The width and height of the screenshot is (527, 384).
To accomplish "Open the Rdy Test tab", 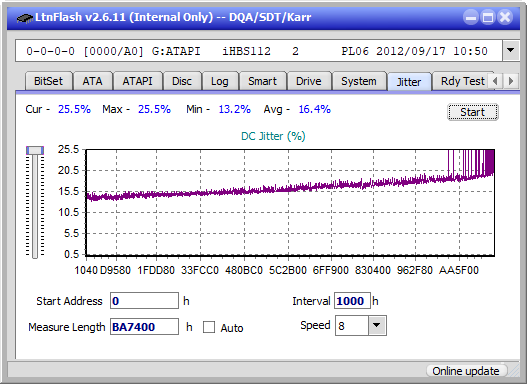I will point(462,81).
